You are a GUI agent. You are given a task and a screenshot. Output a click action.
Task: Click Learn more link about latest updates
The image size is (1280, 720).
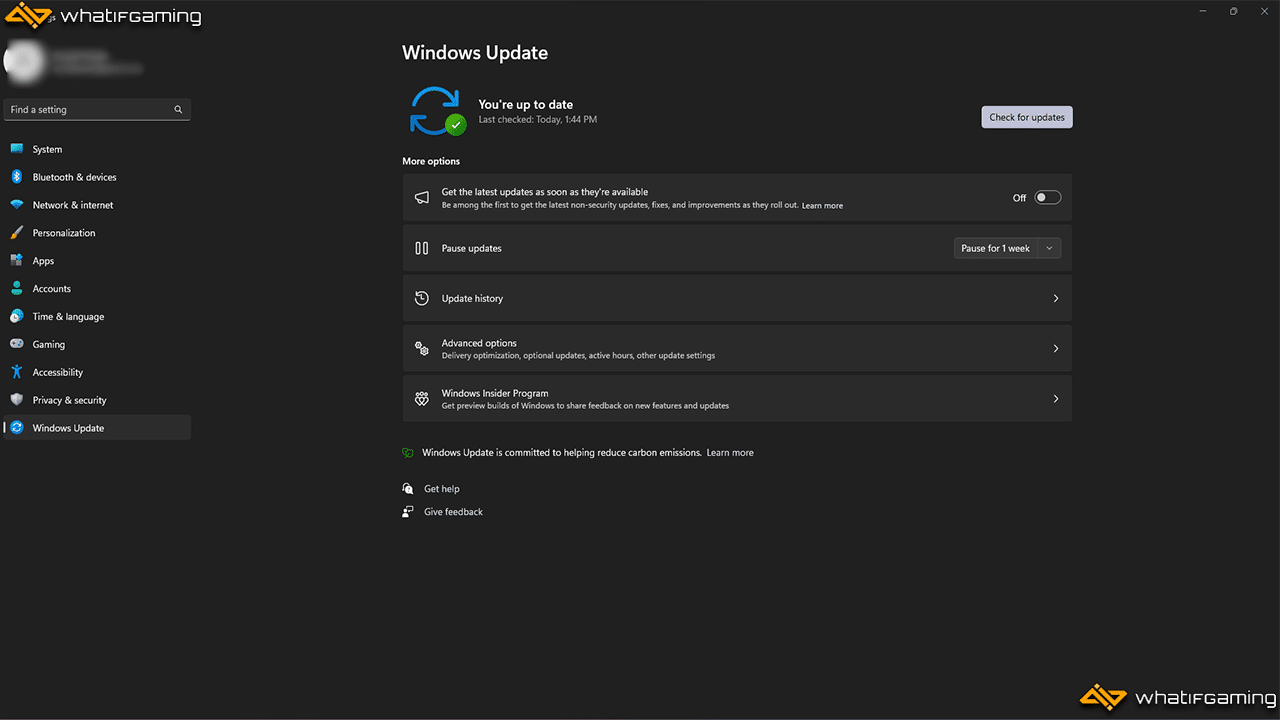(822, 206)
